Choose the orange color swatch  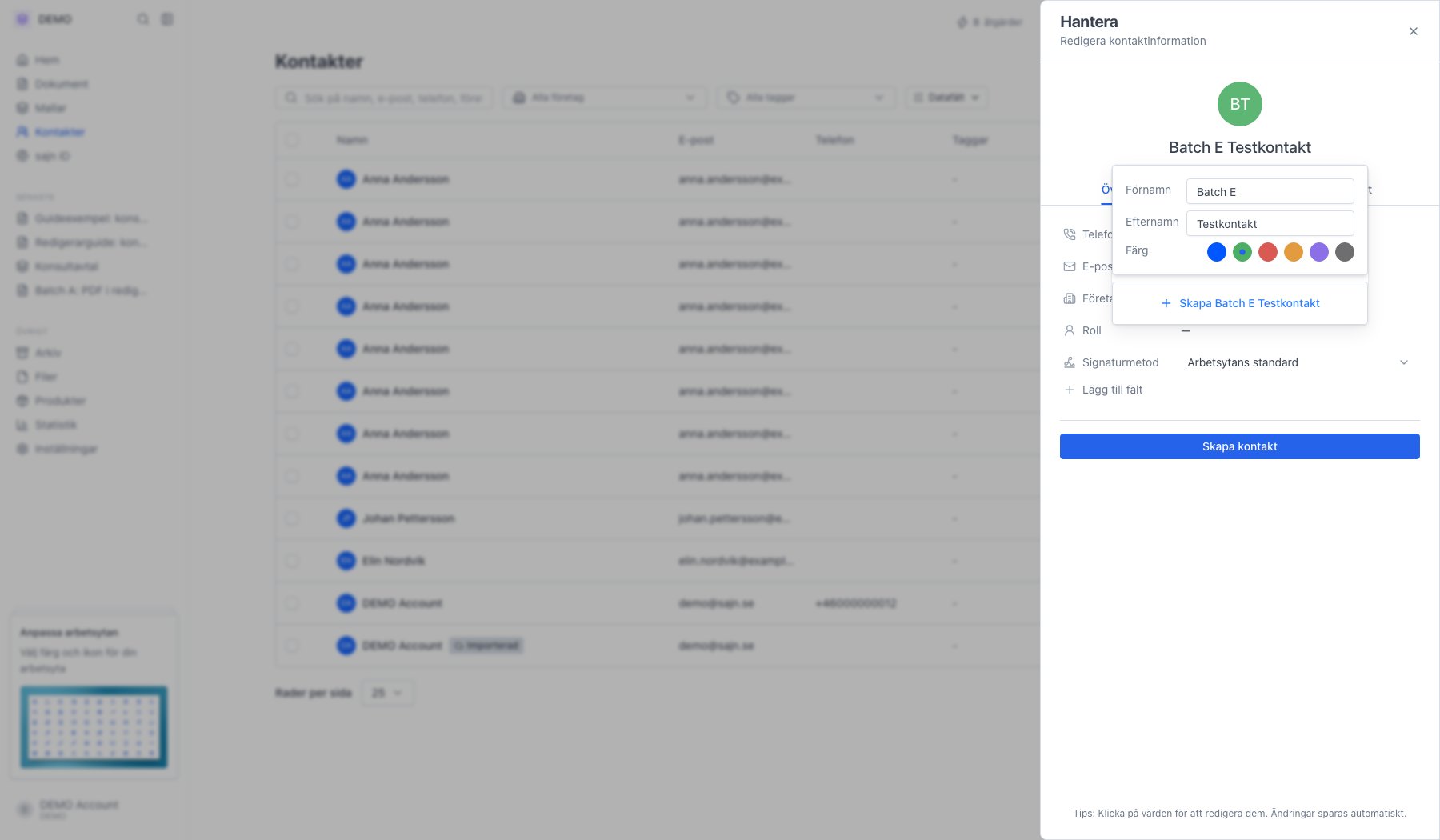[1293, 252]
